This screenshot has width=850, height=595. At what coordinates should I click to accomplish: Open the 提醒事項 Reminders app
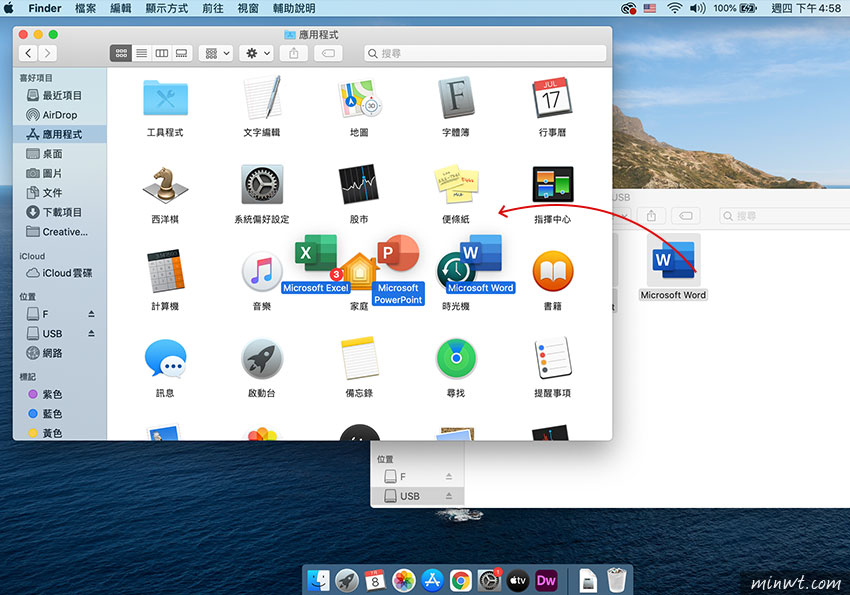[x=552, y=358]
